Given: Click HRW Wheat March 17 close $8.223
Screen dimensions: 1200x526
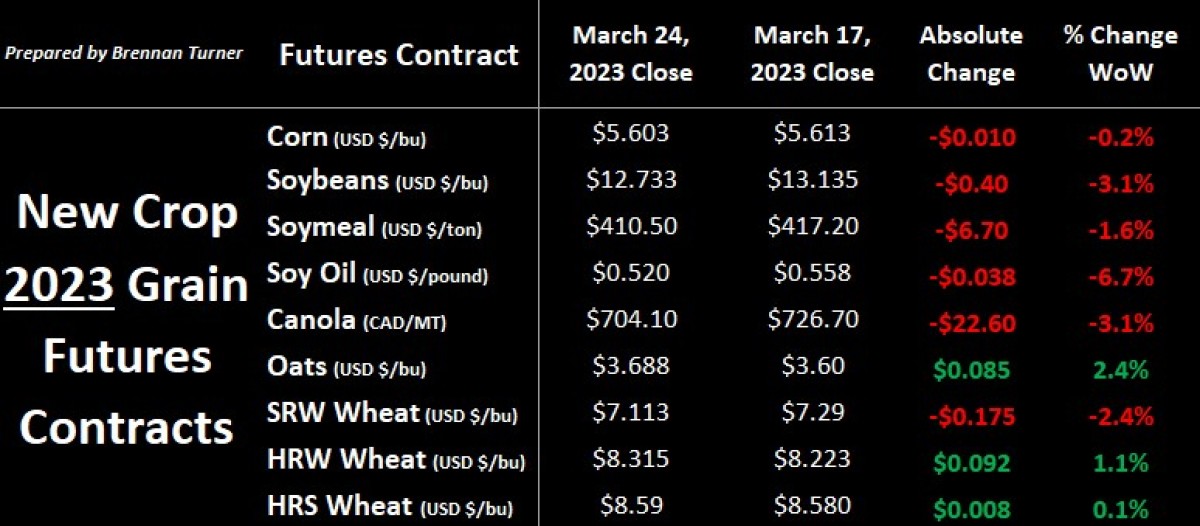Looking at the screenshot, I should [812, 458].
